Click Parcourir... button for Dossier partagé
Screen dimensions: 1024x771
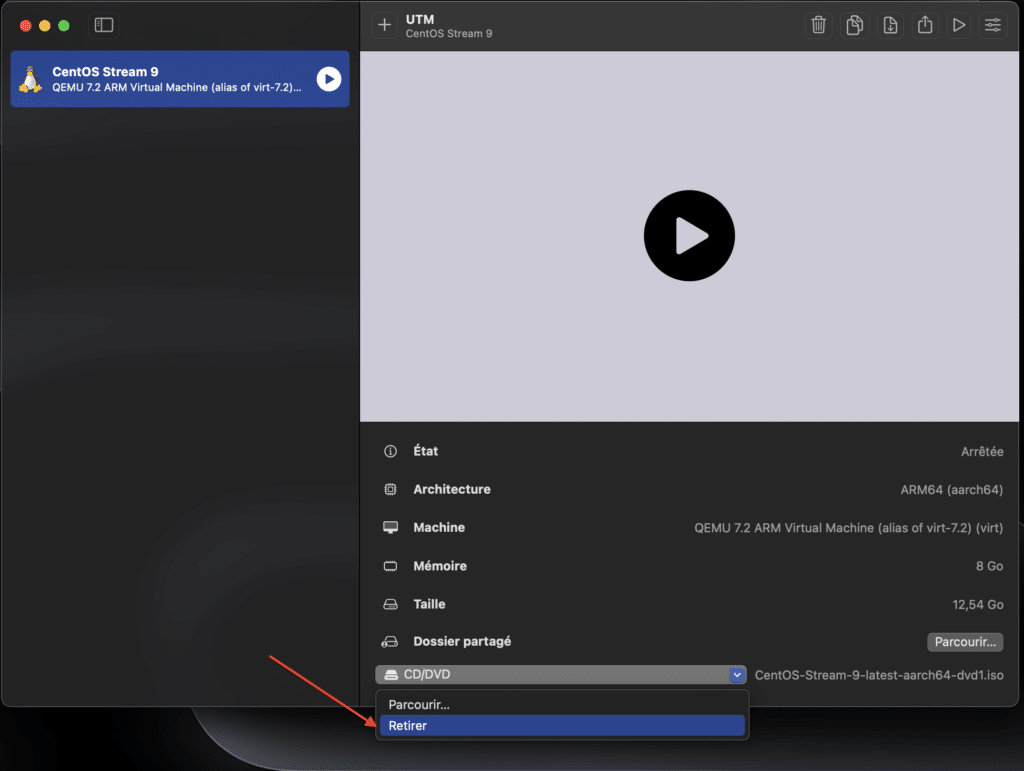pyautogui.click(x=965, y=642)
